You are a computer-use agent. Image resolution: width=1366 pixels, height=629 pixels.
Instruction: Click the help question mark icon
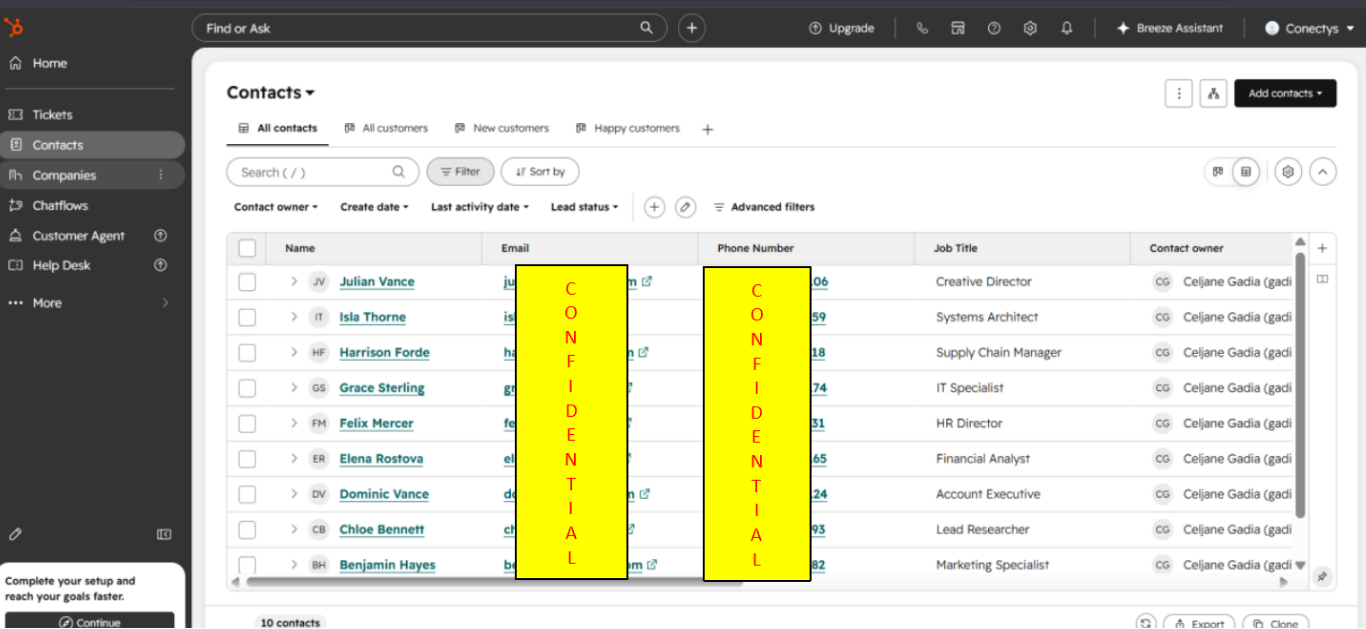pyautogui.click(x=994, y=28)
